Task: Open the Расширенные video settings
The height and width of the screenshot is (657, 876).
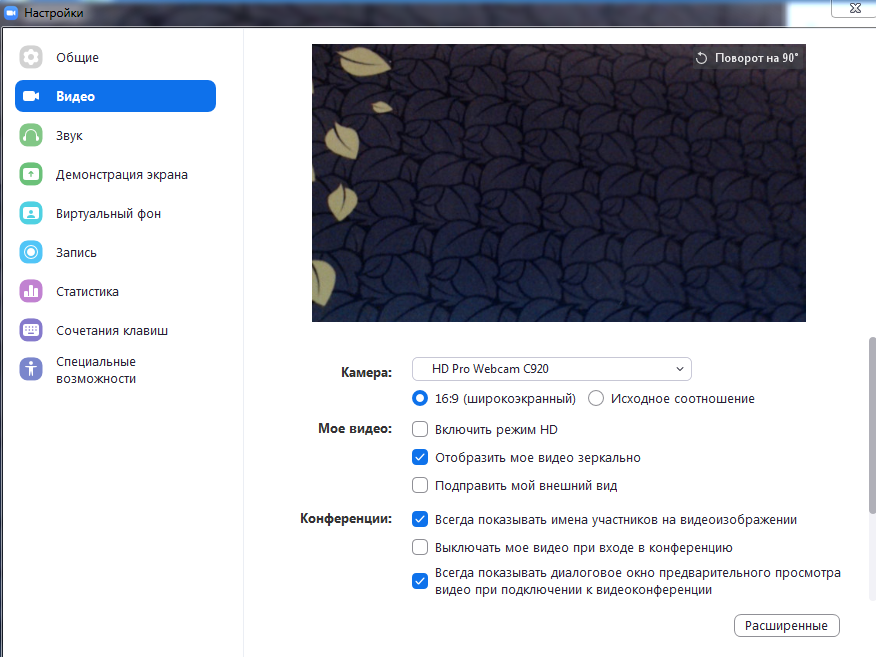Action: 787,626
